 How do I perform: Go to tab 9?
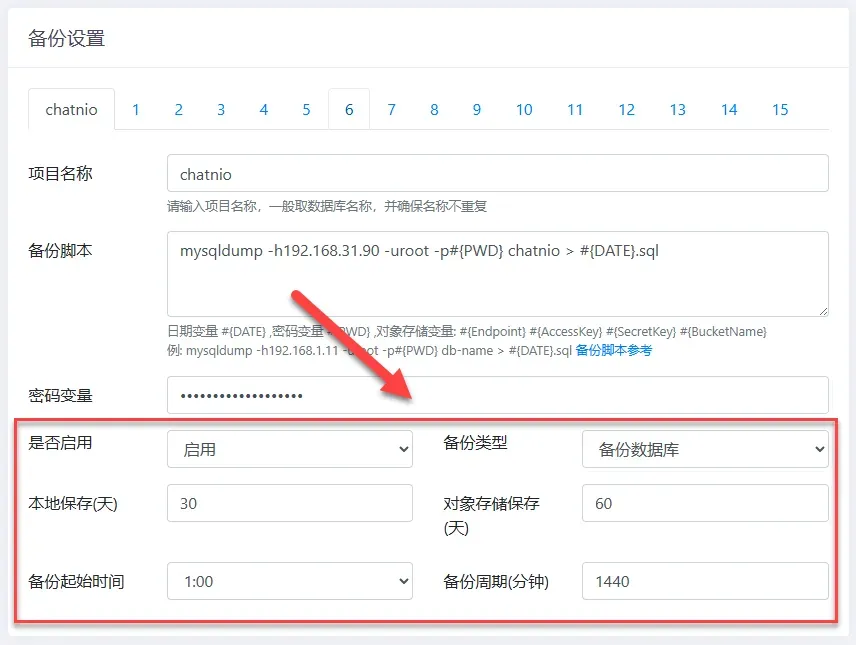[477, 109]
